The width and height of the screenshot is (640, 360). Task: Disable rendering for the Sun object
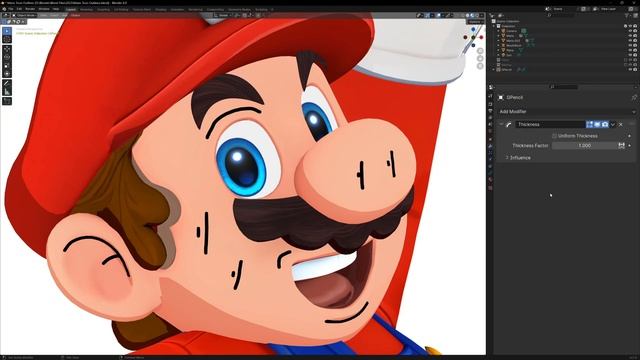point(635,55)
